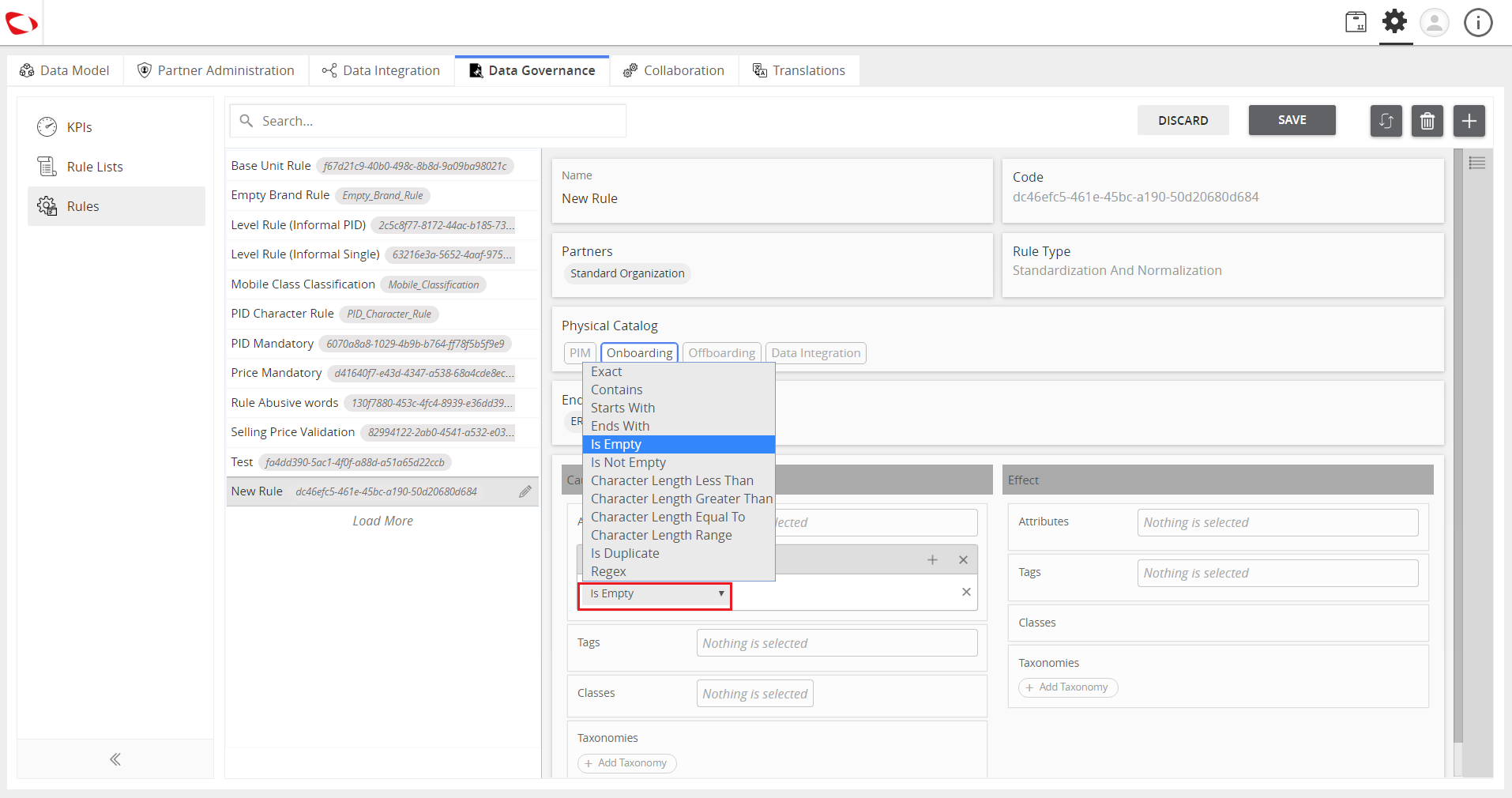This screenshot has width=1512, height=798.
Task: Open the calendar scheduler icon
Action: [1356, 22]
